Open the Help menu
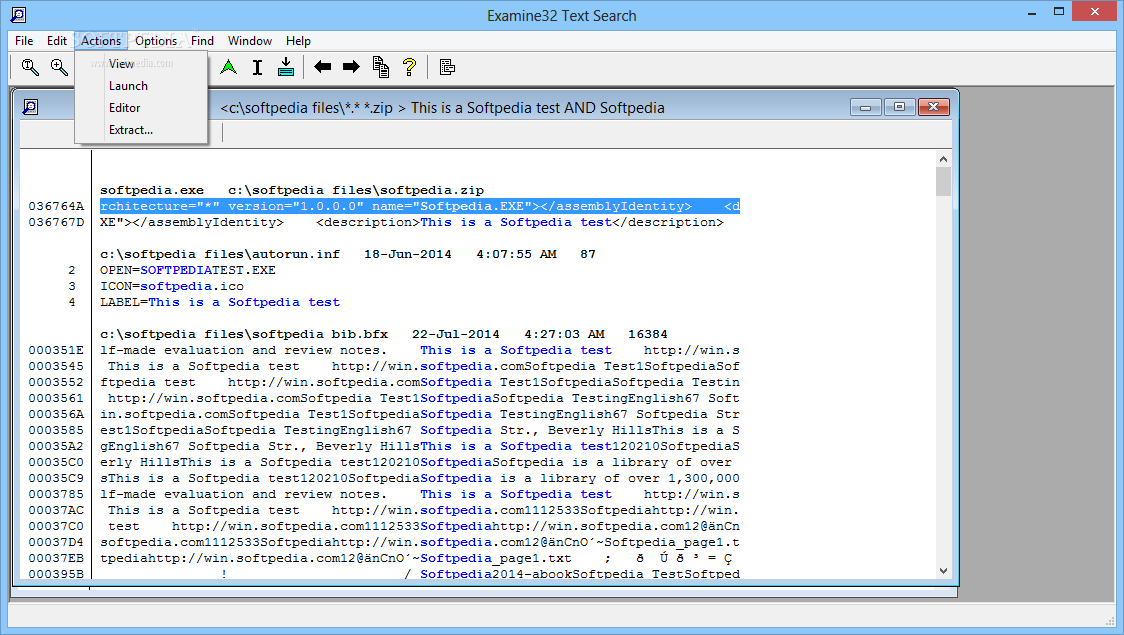Viewport: 1124px width, 635px height. pyautogui.click(x=298, y=41)
